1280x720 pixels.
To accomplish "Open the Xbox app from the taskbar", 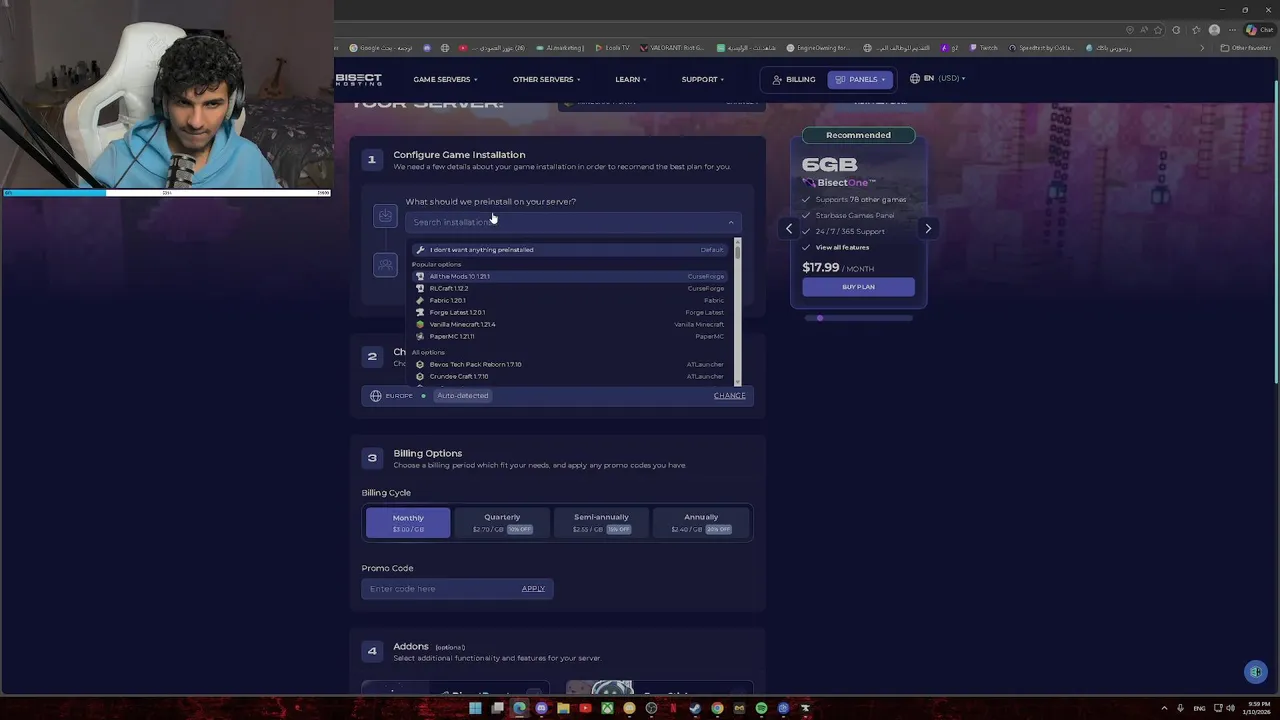I will [607, 708].
